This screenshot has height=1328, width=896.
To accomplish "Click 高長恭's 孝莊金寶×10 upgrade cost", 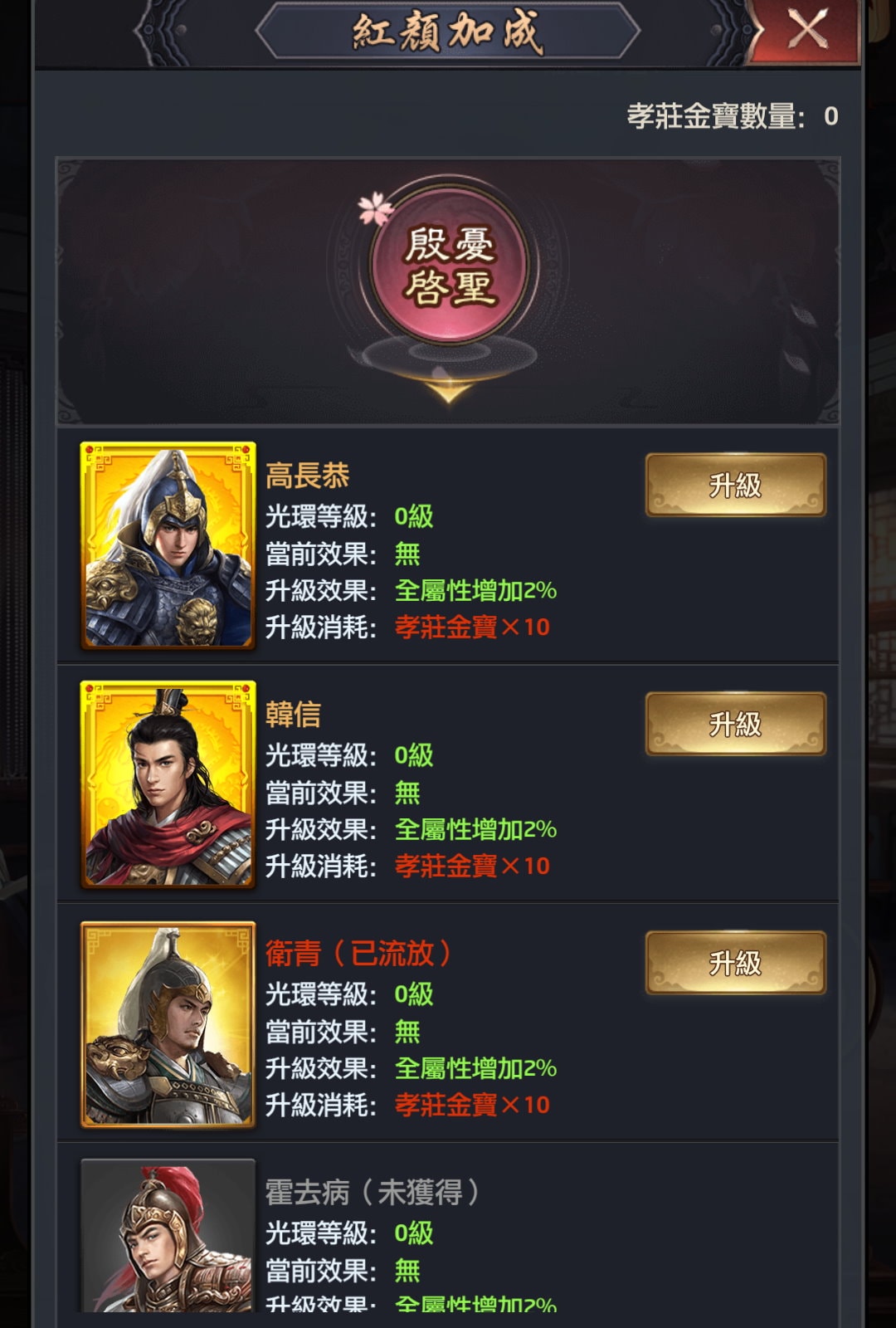I will (472, 627).
